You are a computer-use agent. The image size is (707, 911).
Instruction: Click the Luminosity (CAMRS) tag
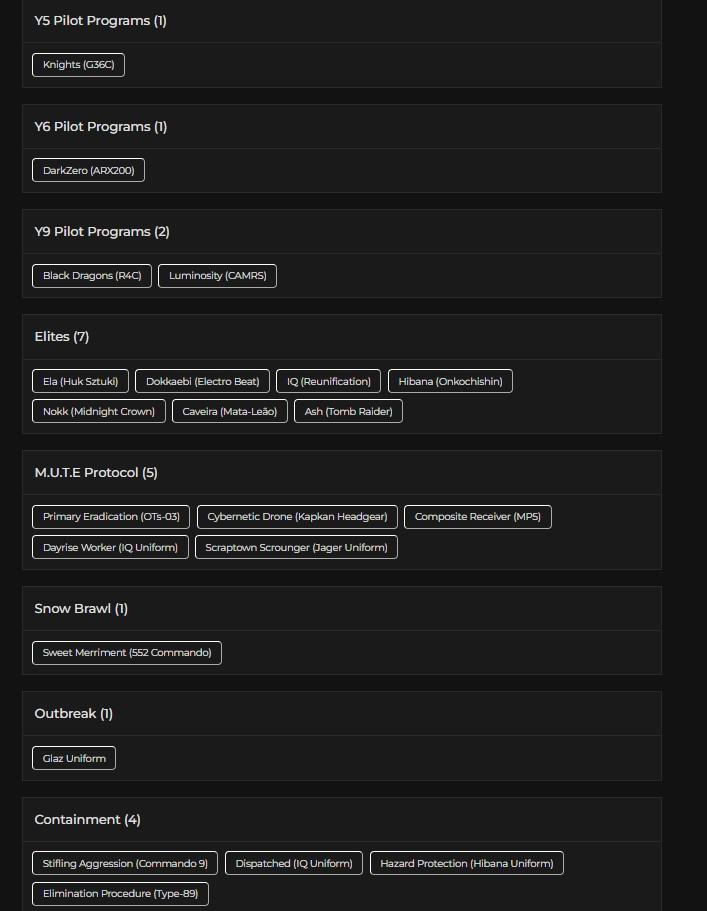(x=217, y=276)
